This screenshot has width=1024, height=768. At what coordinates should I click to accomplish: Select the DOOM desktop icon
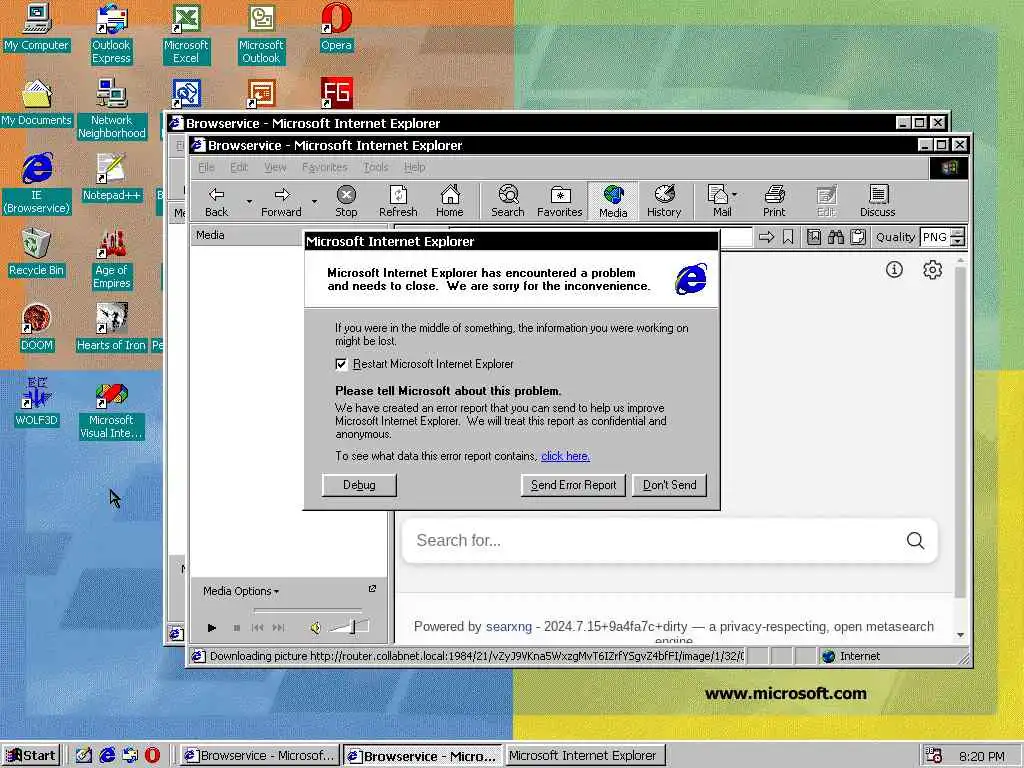pyautogui.click(x=37, y=328)
